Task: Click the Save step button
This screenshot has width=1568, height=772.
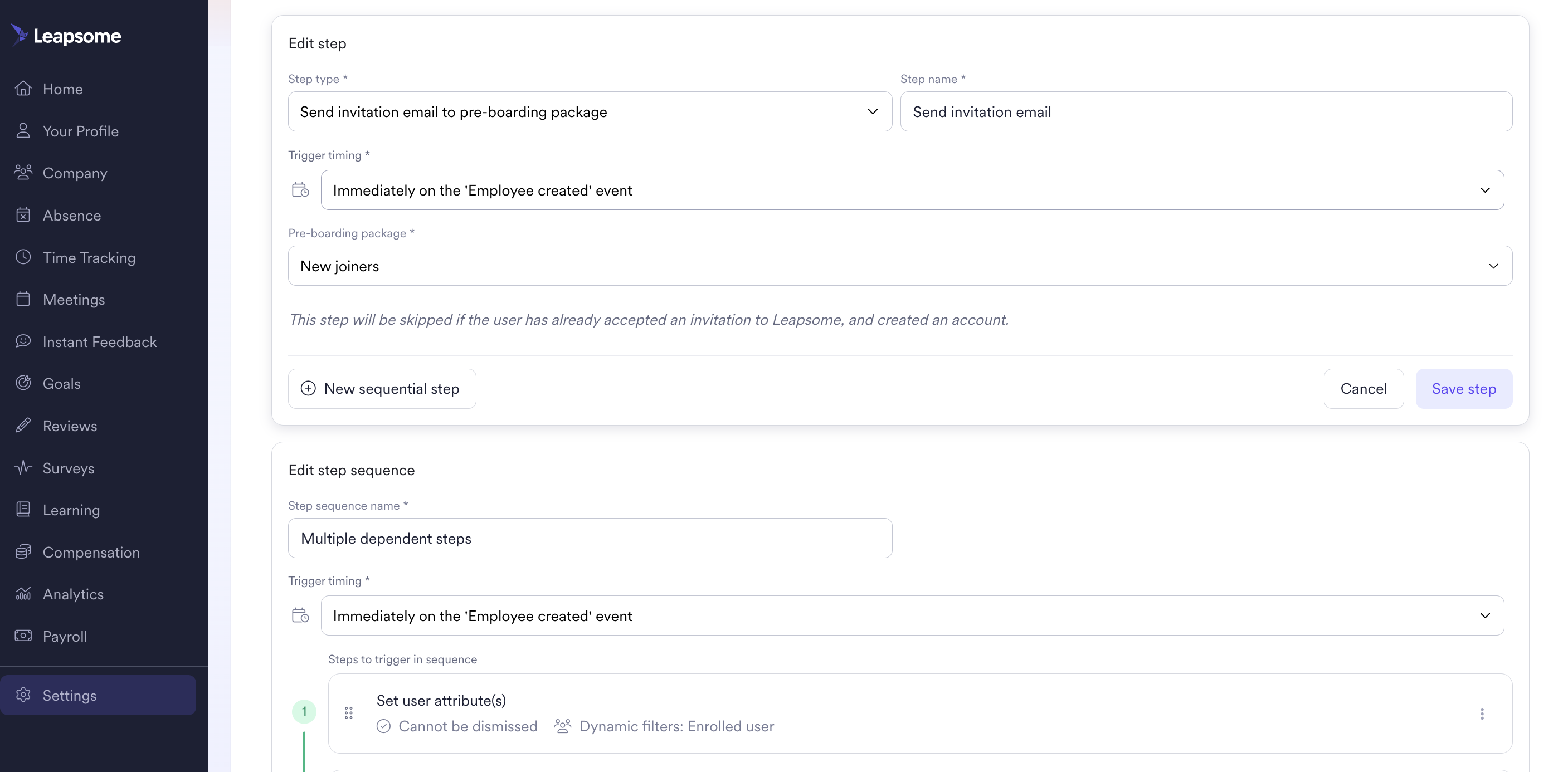Action: pyautogui.click(x=1464, y=389)
